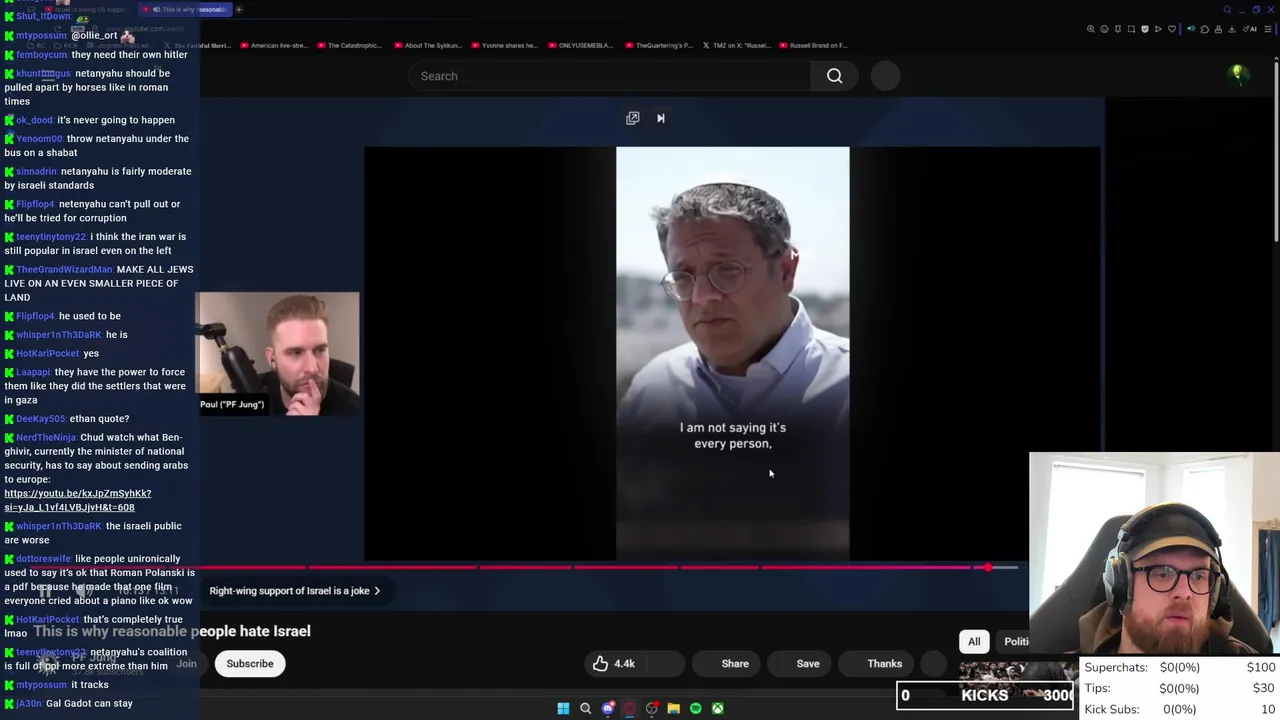This screenshot has height=720, width=1280.
Task: Open bookmark 'Yvonne shares he...'
Action: point(504,45)
